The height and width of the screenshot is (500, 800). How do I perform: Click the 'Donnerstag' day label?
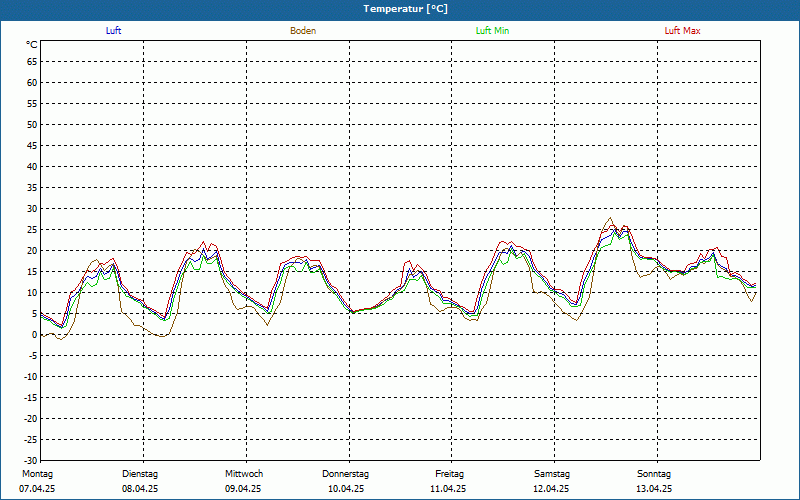345,474
